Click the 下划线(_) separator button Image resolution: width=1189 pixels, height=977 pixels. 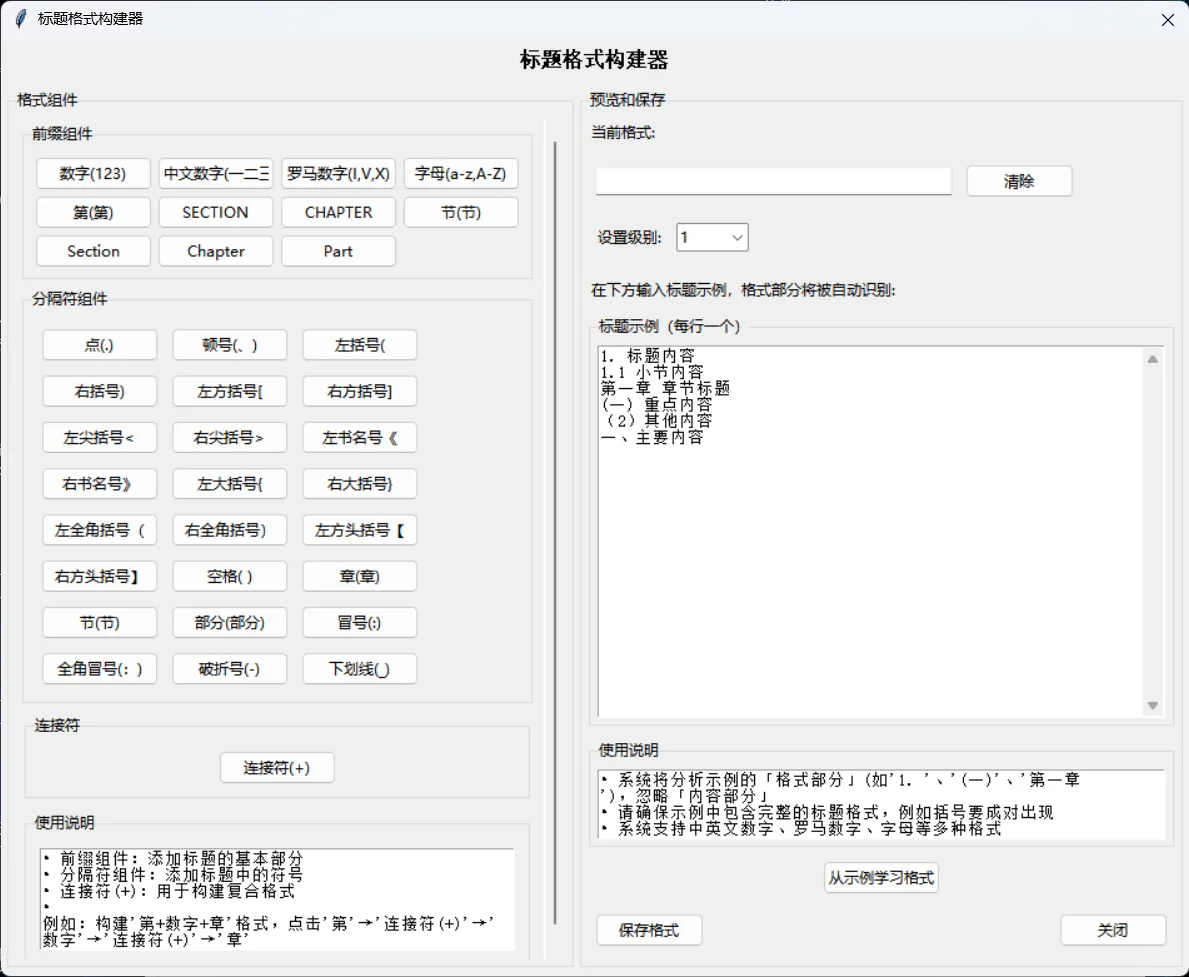coord(359,668)
